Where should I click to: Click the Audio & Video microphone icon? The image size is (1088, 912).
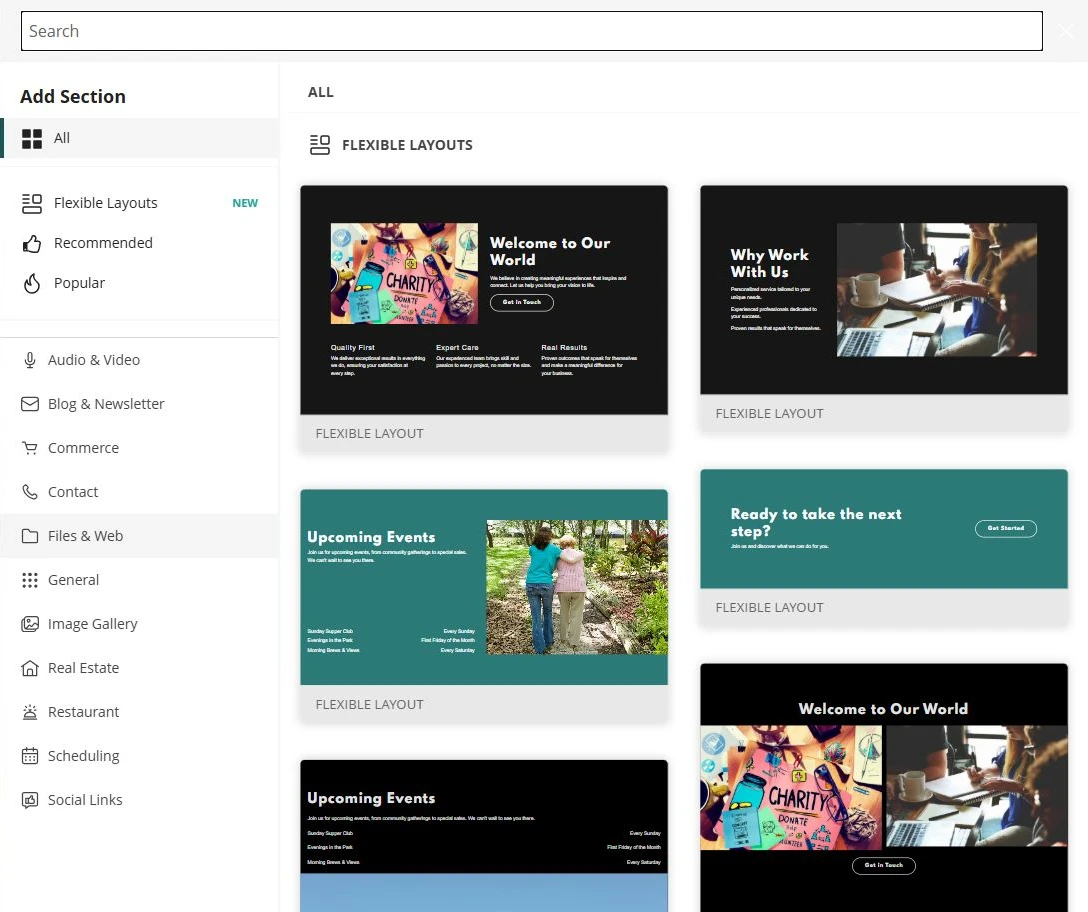pyautogui.click(x=30, y=360)
